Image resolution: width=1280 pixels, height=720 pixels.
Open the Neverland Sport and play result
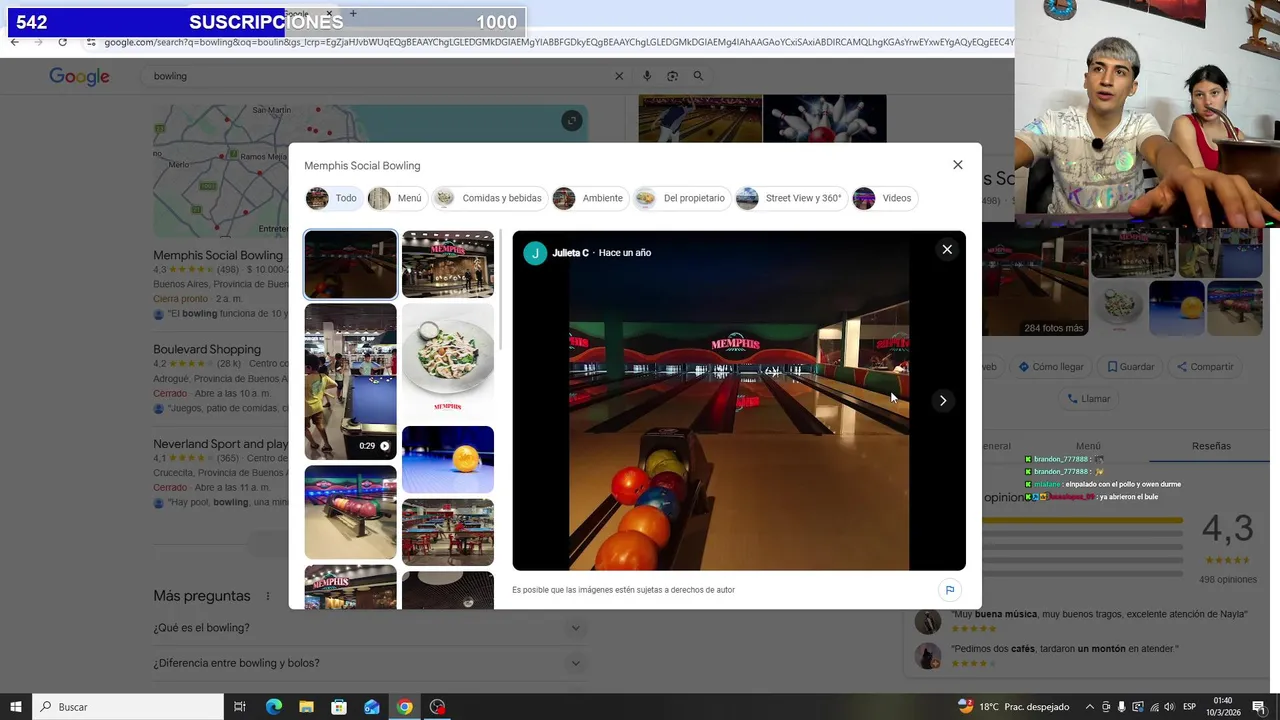pos(220,443)
